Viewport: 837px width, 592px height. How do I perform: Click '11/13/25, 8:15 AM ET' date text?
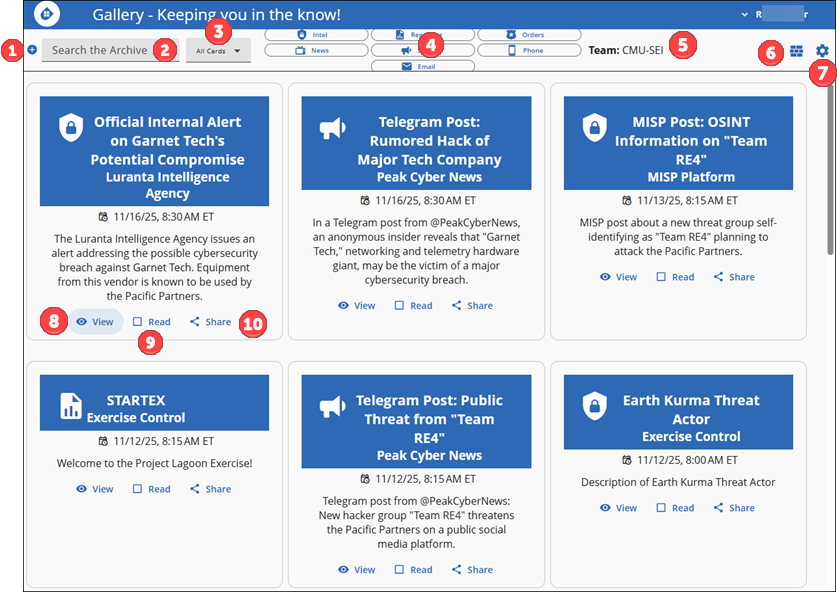click(x=688, y=201)
